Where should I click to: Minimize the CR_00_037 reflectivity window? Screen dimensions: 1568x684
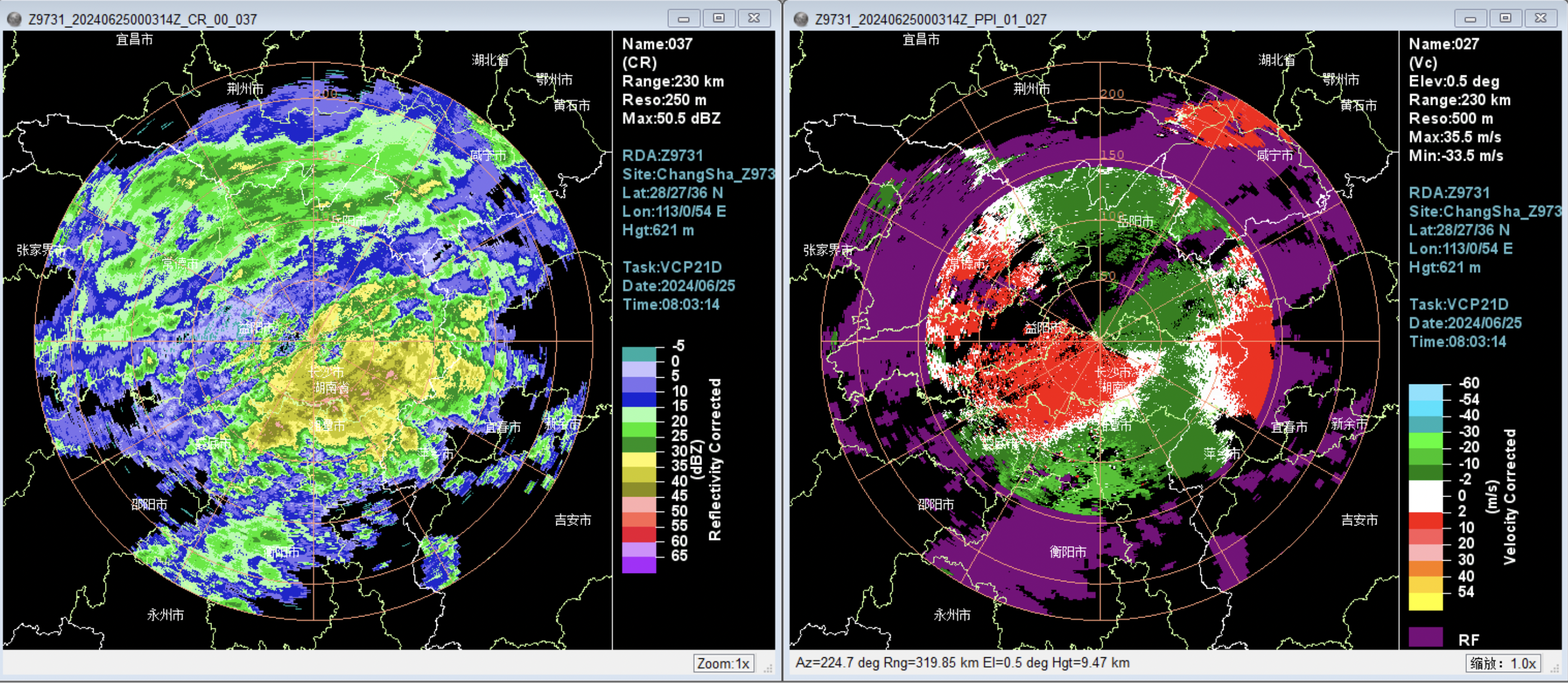683,18
